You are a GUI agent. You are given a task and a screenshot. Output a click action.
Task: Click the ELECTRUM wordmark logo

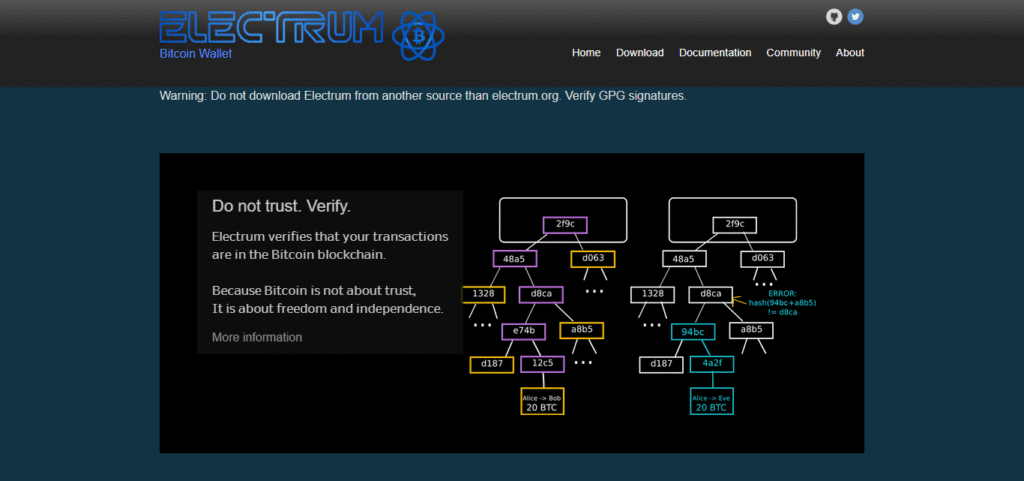tap(271, 28)
